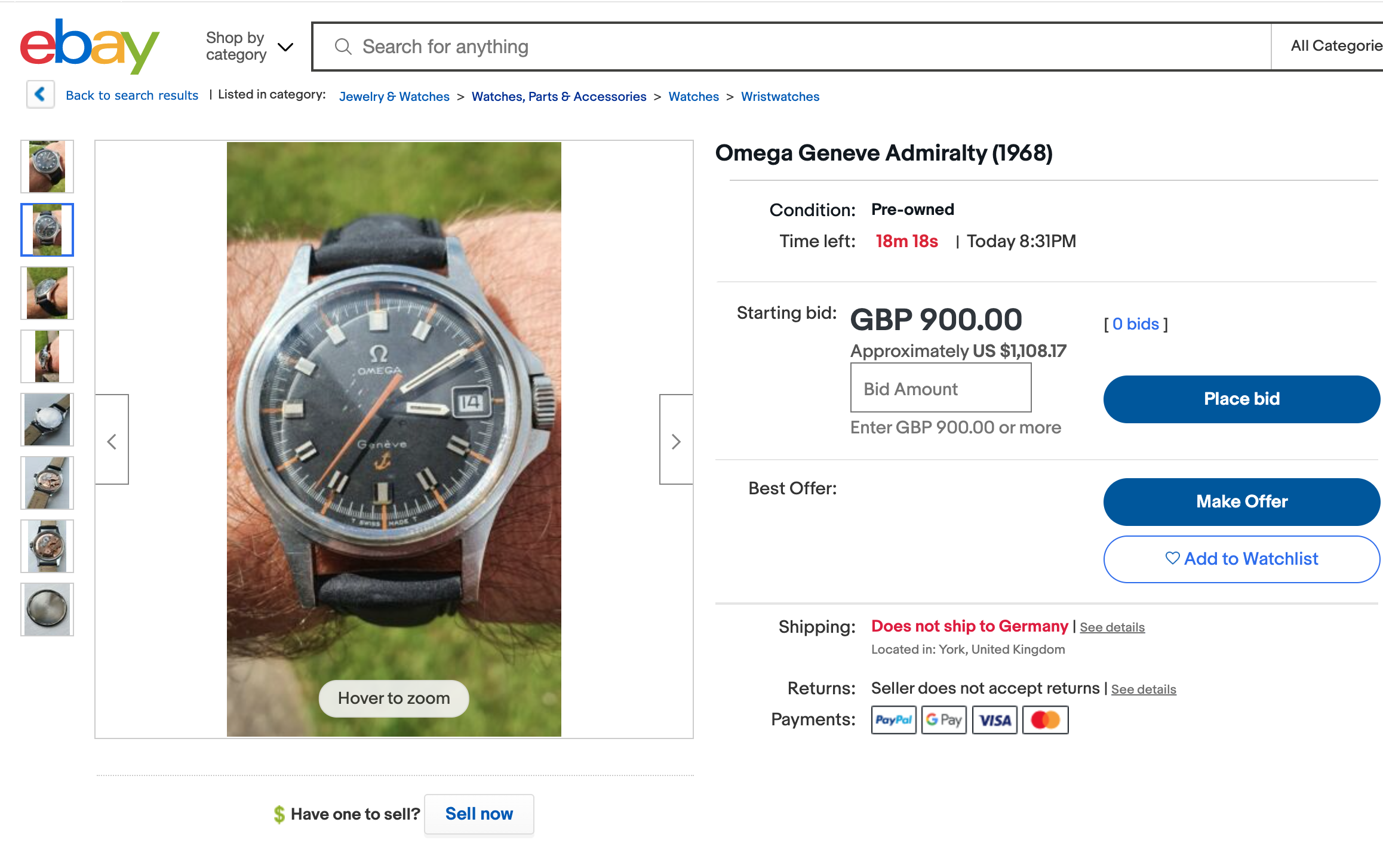This screenshot has width=1383, height=868.
Task: Go to the Wristwatches breadcrumb category
Action: click(780, 97)
